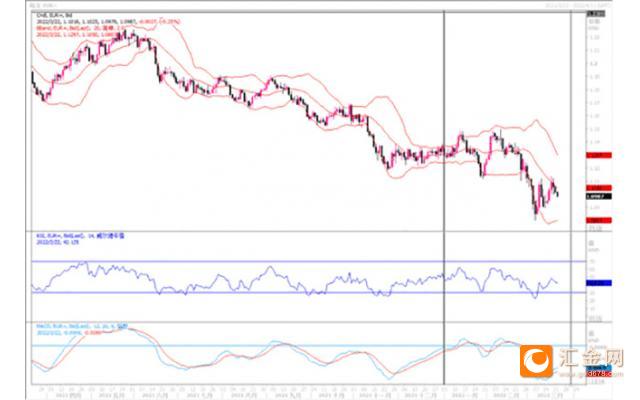The image size is (640, 400).
Task: Click the upper horizontal RSI threshold line
Action: 309,261
